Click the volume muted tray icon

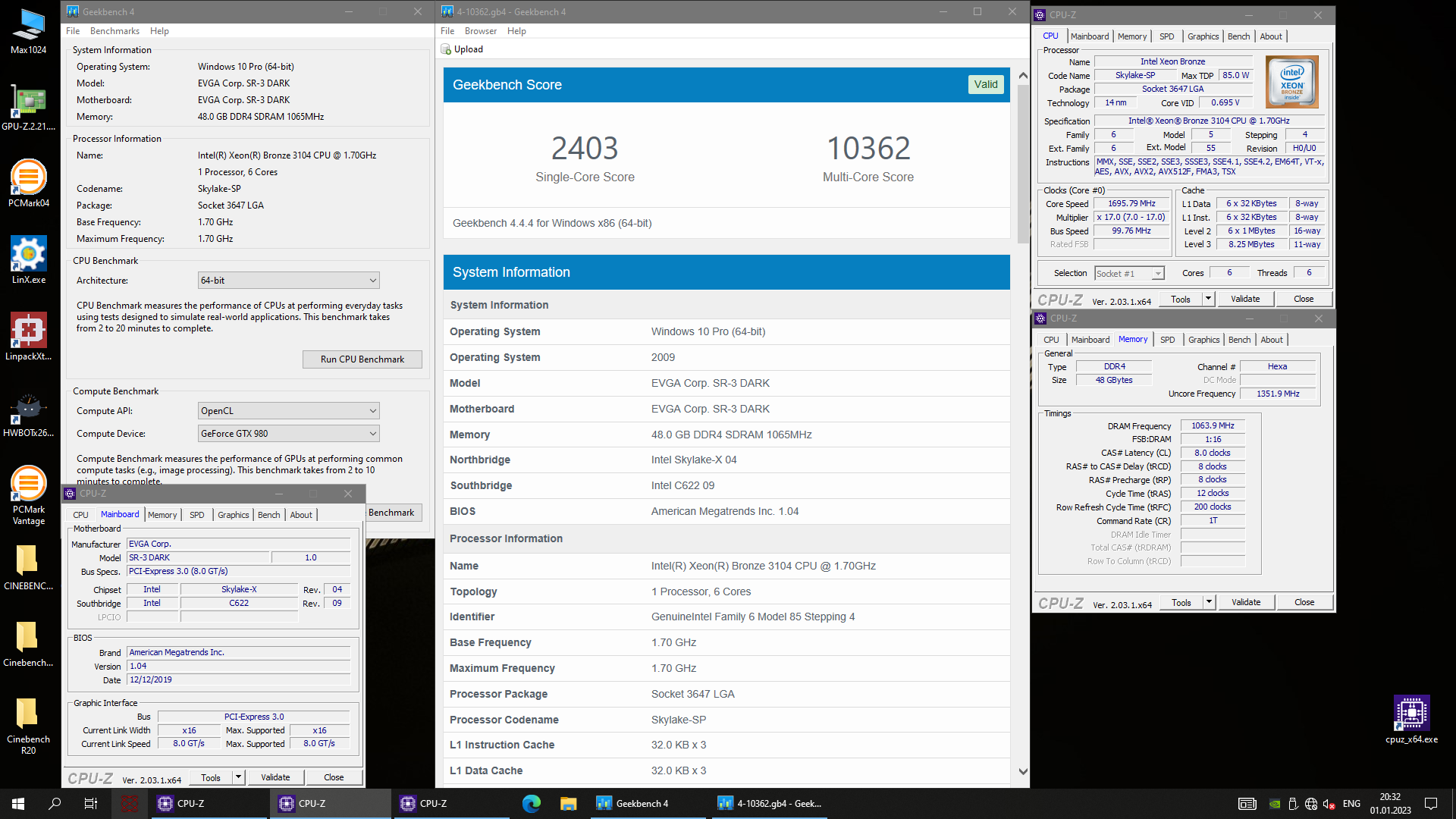pos(1329,804)
